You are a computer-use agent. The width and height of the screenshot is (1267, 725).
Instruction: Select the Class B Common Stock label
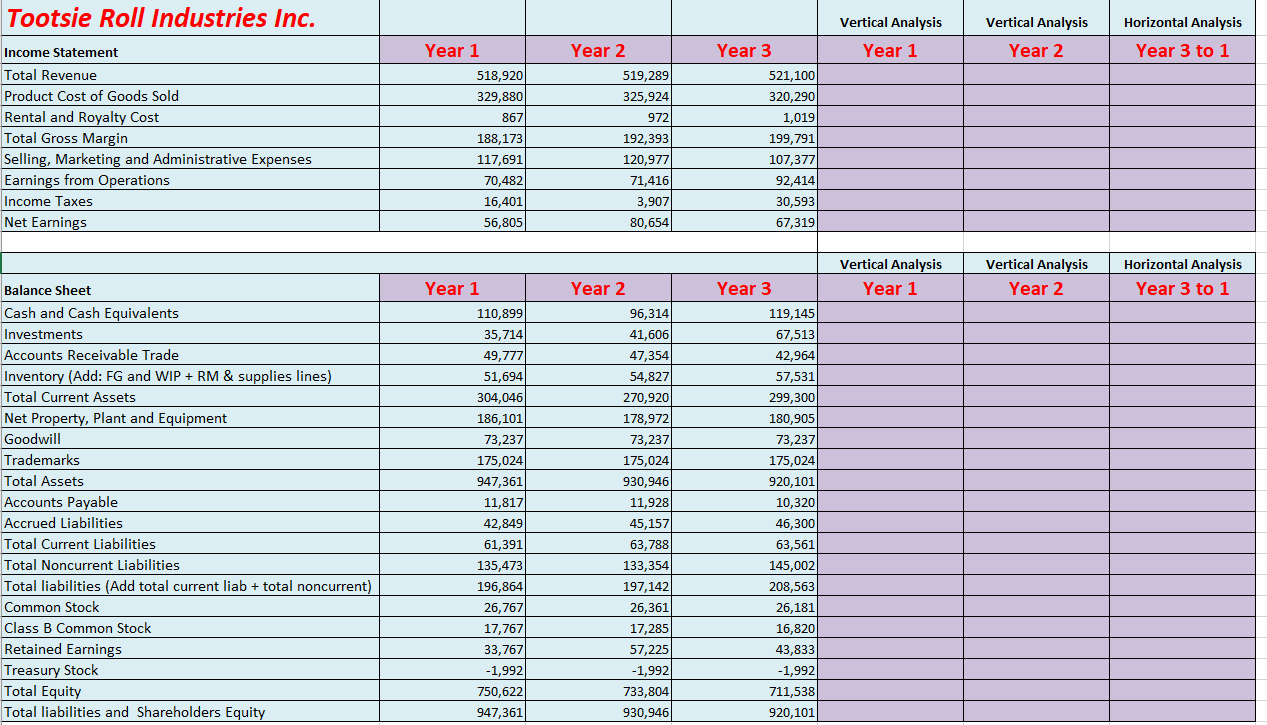click(x=190, y=628)
